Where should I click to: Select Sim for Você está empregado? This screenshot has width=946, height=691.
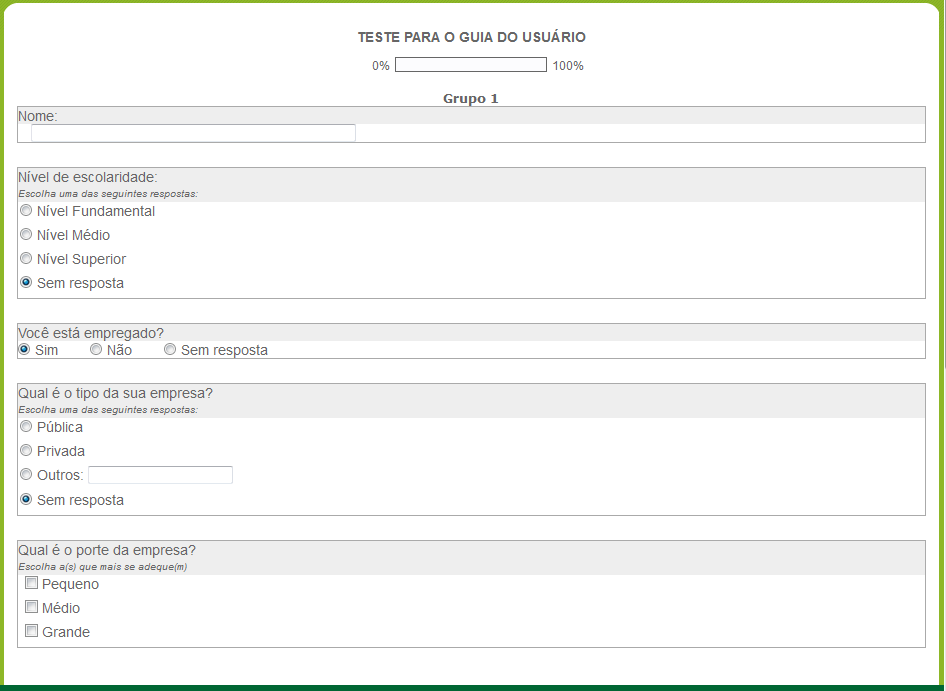click(x=24, y=350)
